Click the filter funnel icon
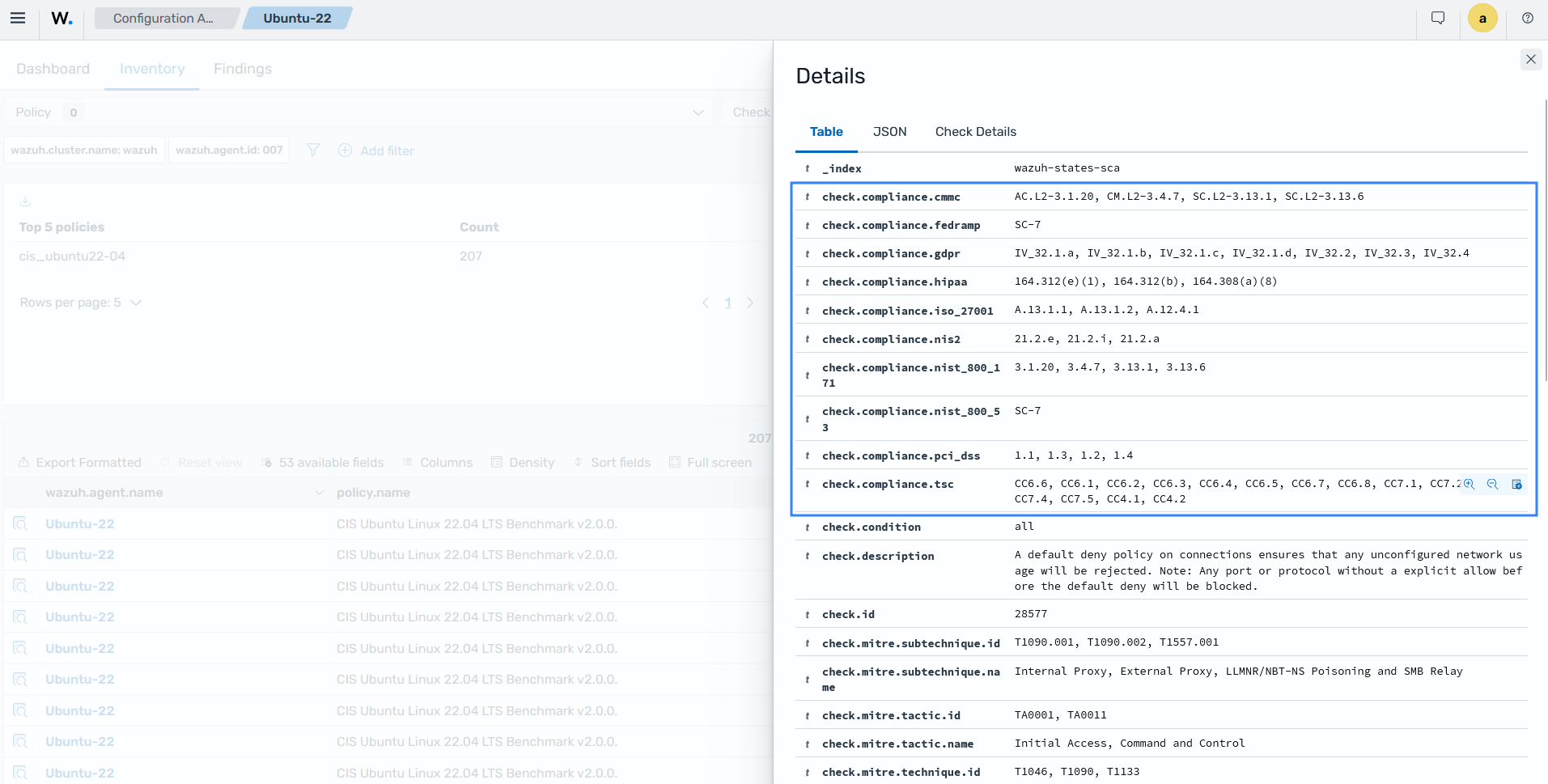The image size is (1548, 784). pos(313,150)
